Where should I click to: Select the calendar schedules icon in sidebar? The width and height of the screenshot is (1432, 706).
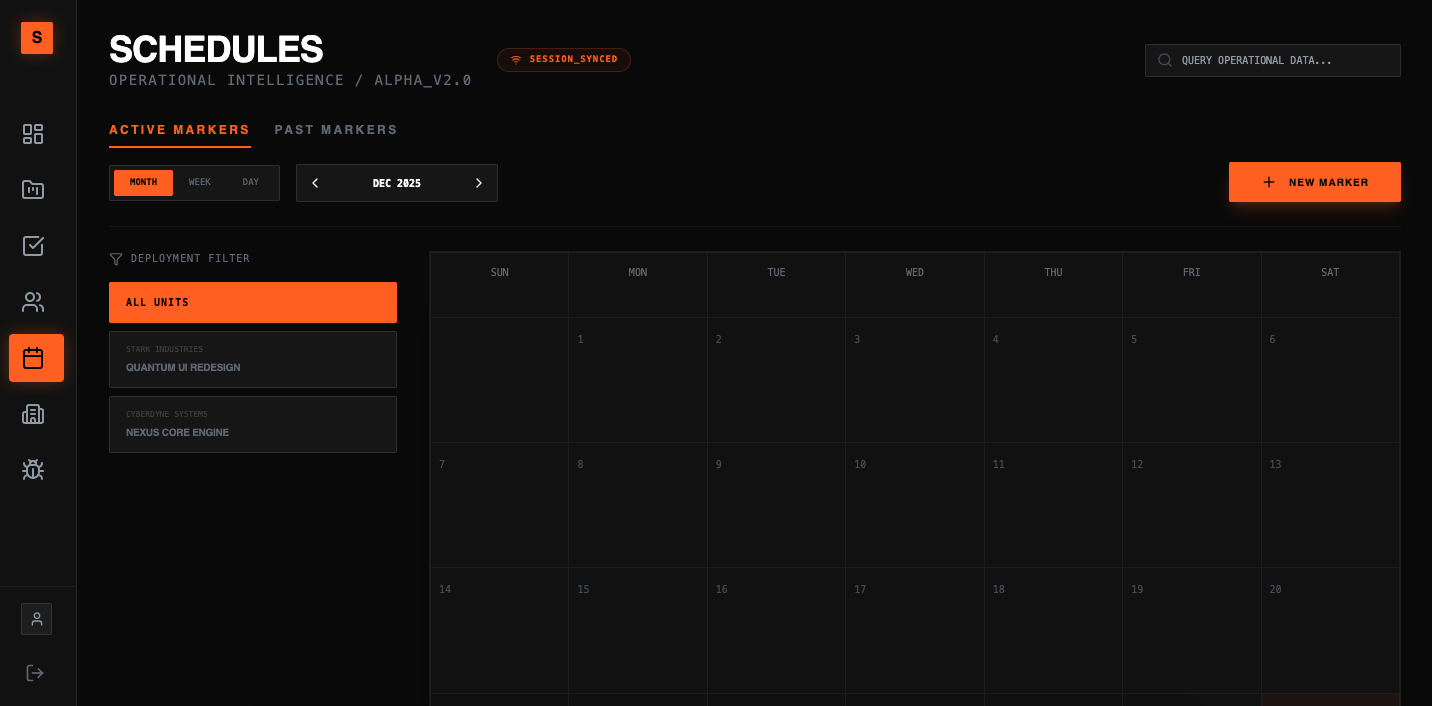(36, 358)
